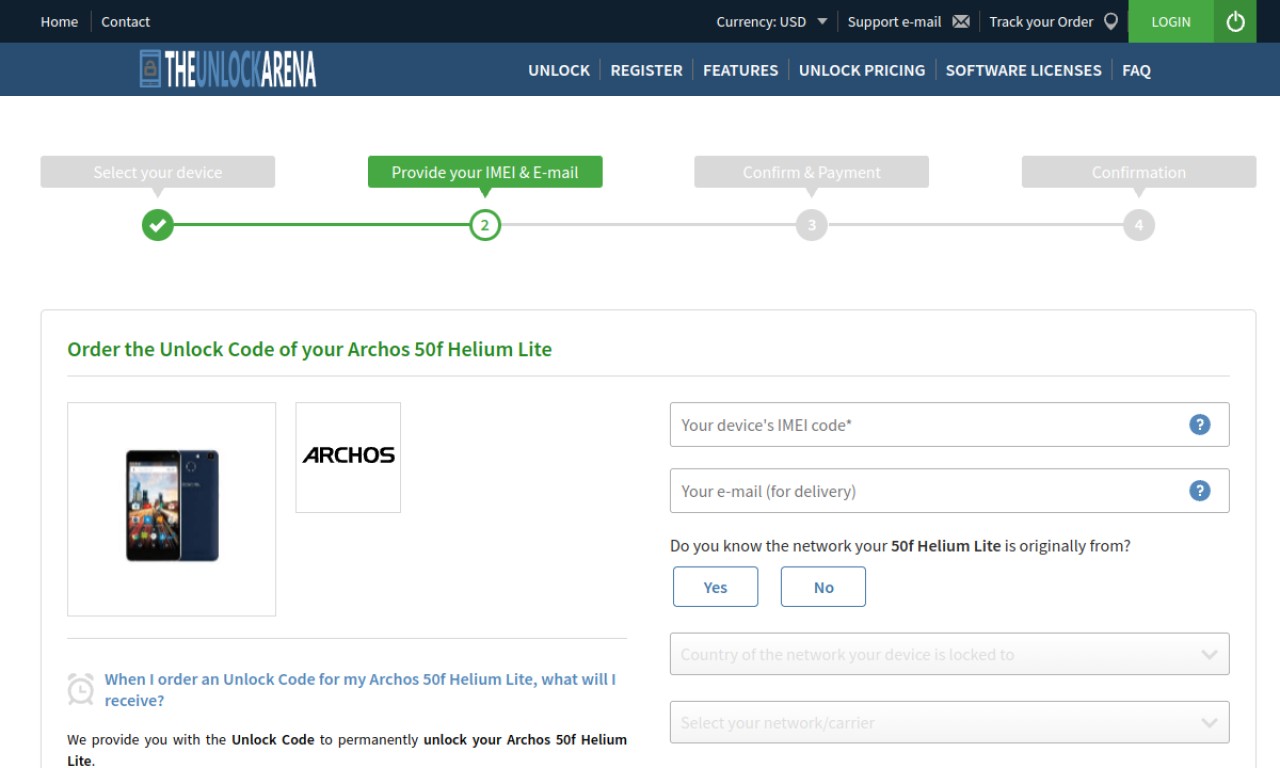This screenshot has height=768, width=1280.
Task: Click the Support e-mail link text
Action: pos(894,21)
